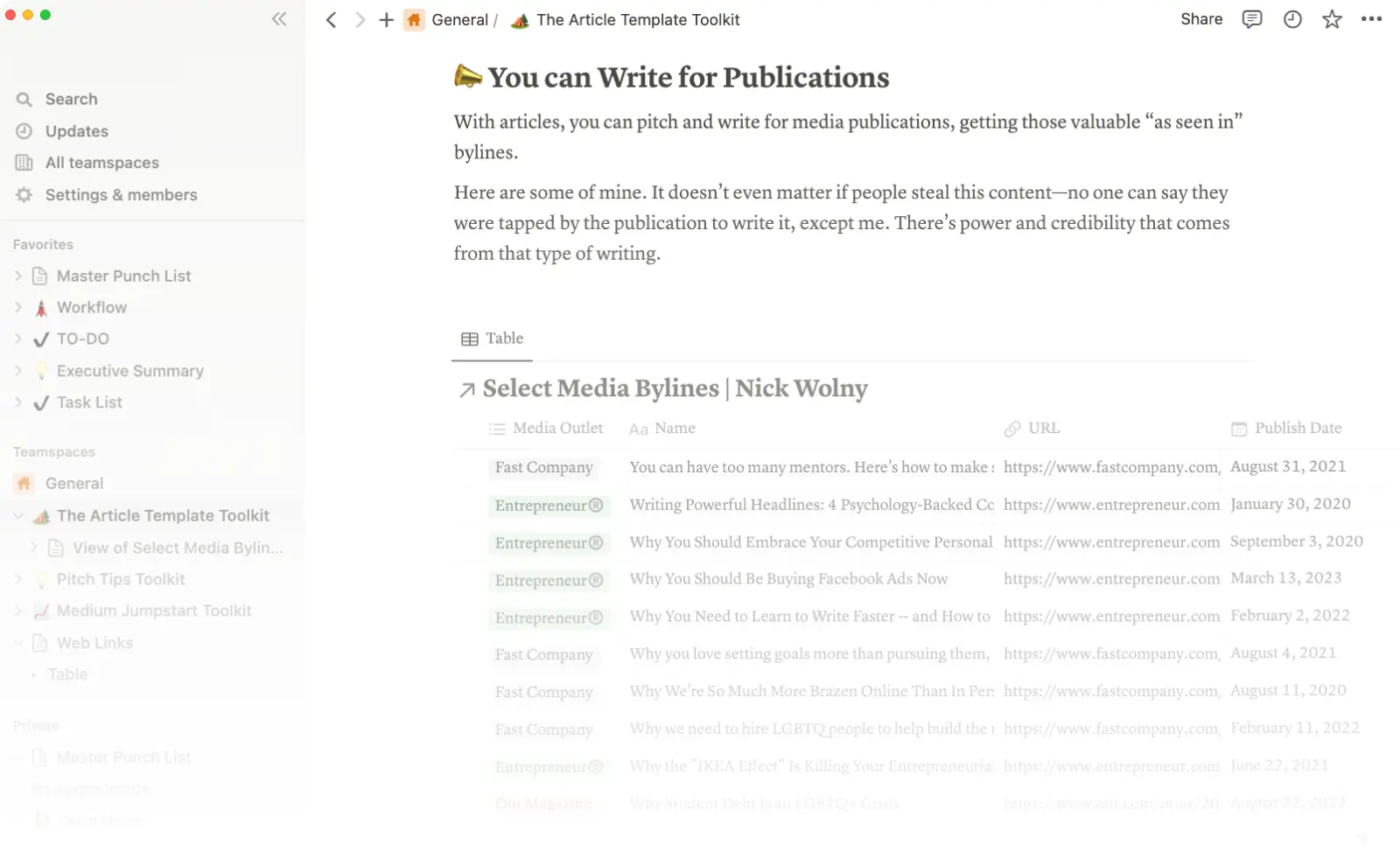
Task: Click the Publish Date calendar icon
Action: click(1239, 429)
